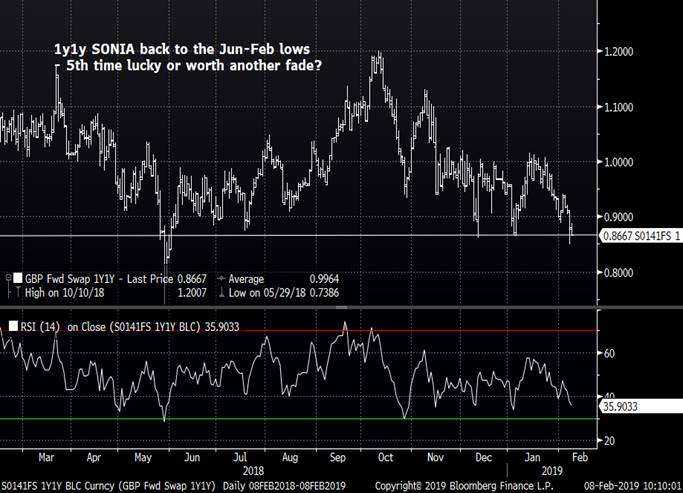Image resolution: width=683 pixels, height=493 pixels.
Task: Click the high value 1.2007
Action: (x=192, y=293)
